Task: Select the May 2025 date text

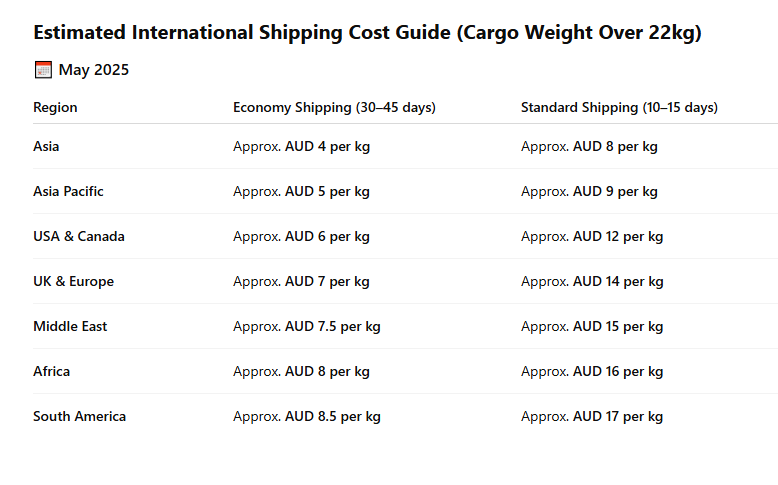Action: [93, 70]
